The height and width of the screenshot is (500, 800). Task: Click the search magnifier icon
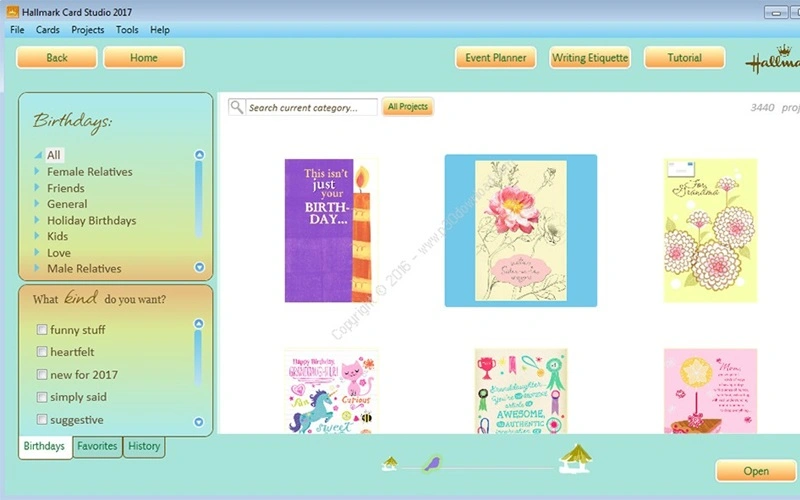(237, 107)
